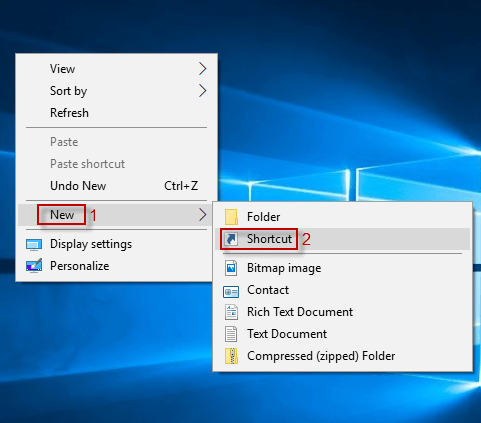Click the Display settings monitor icon

point(34,245)
